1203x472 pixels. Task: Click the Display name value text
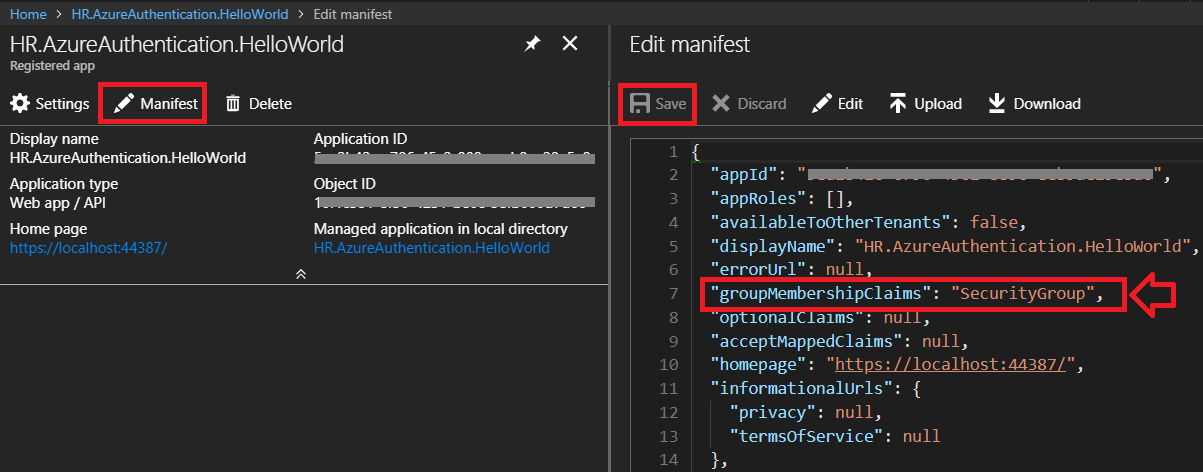tap(128, 158)
